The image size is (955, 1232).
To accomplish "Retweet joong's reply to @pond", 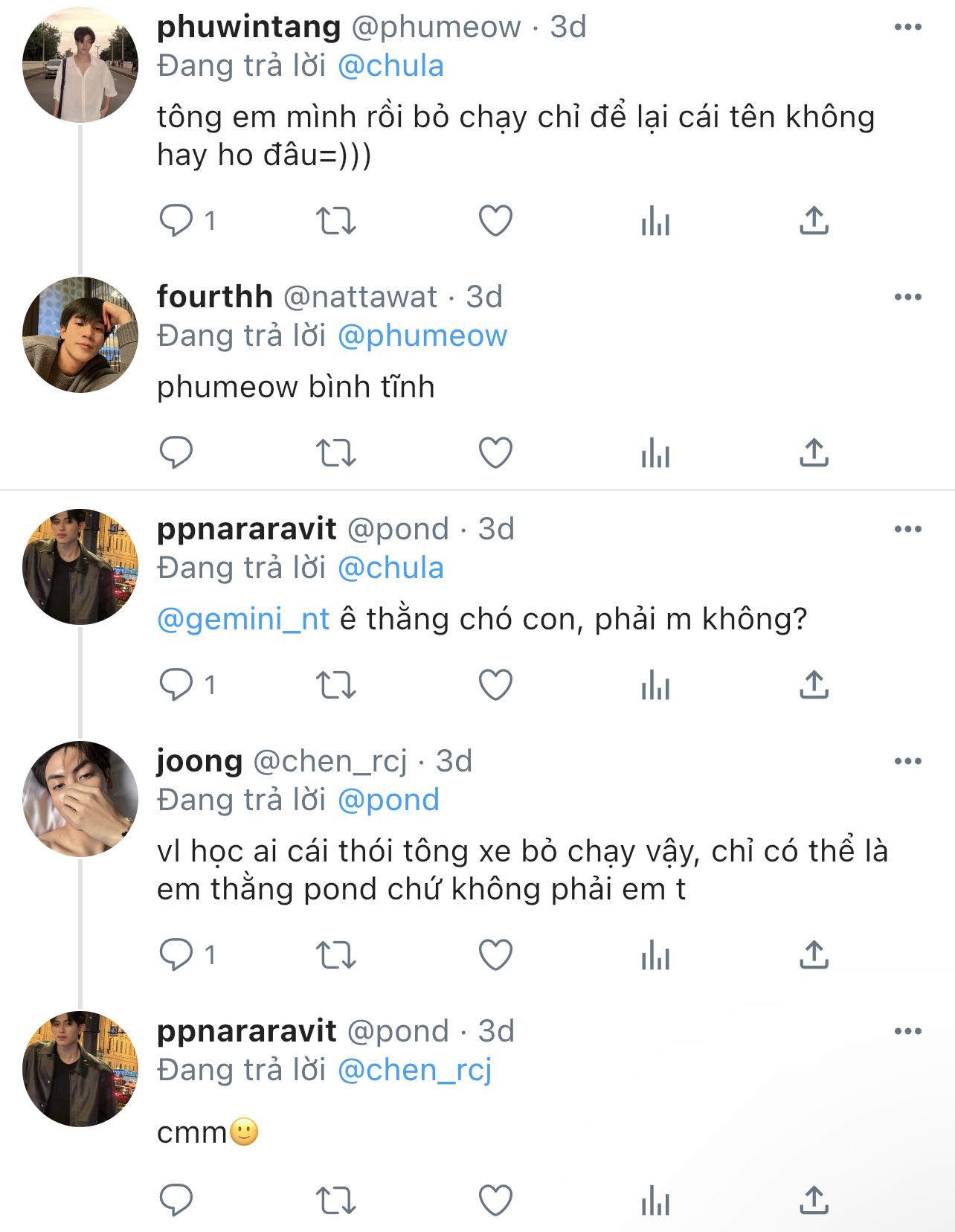I will [336, 955].
